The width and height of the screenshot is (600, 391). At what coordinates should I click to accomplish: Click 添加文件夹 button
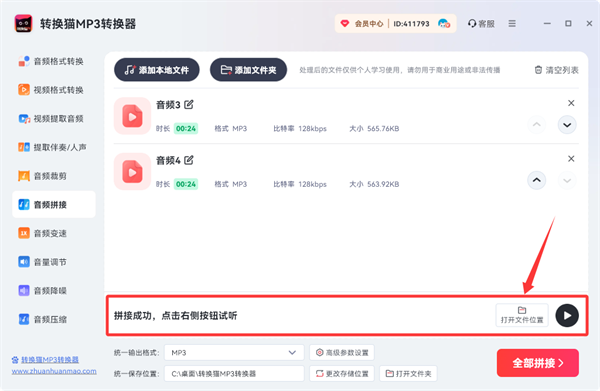[248, 70]
